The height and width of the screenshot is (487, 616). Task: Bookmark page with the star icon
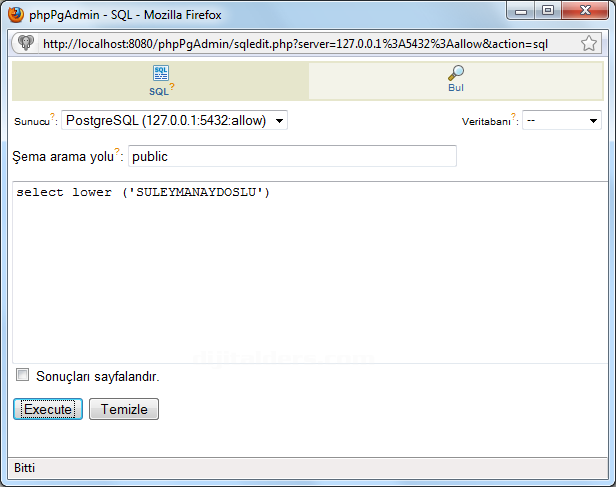[589, 43]
